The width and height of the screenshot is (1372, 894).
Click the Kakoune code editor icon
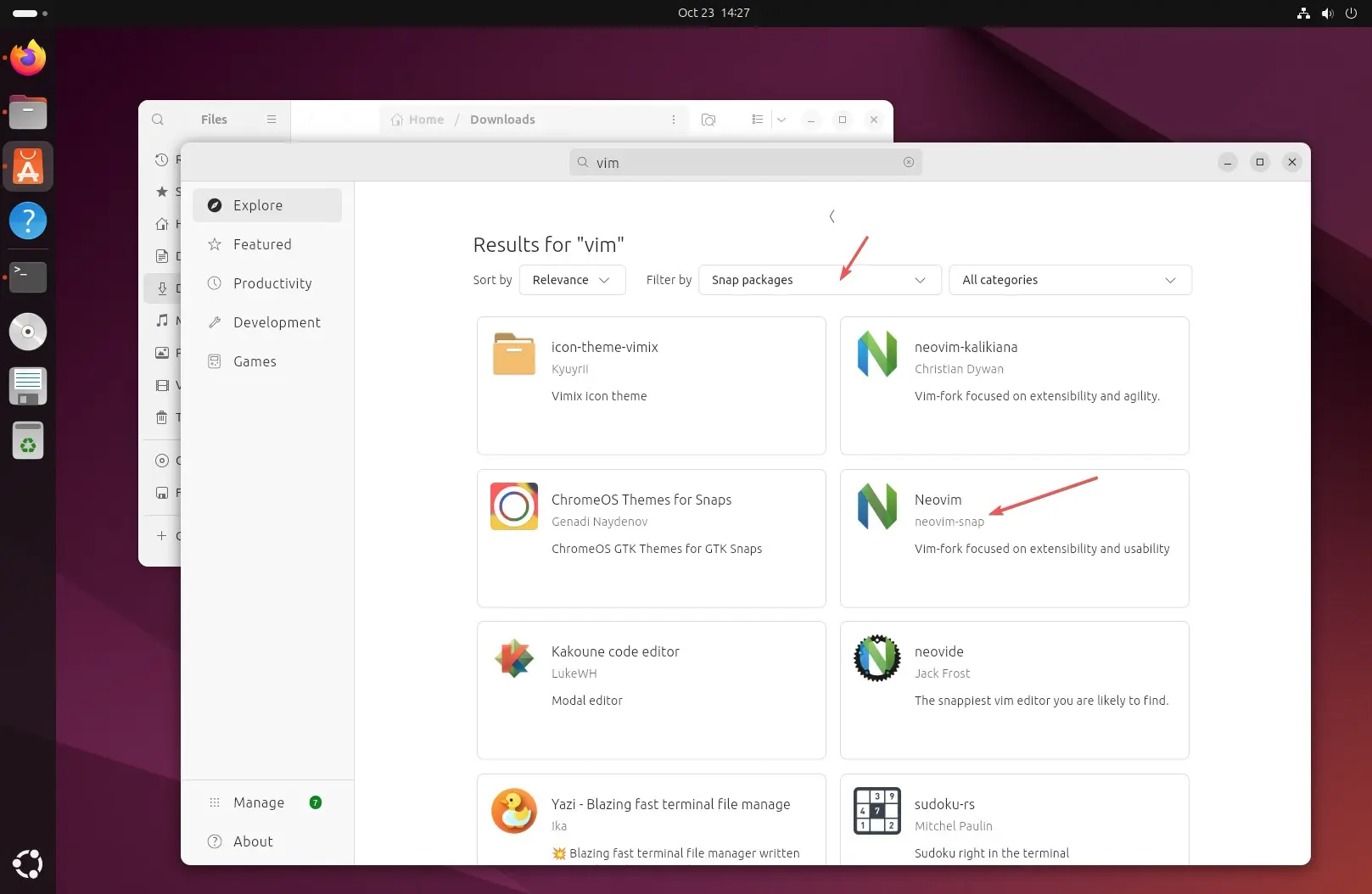[x=514, y=658]
